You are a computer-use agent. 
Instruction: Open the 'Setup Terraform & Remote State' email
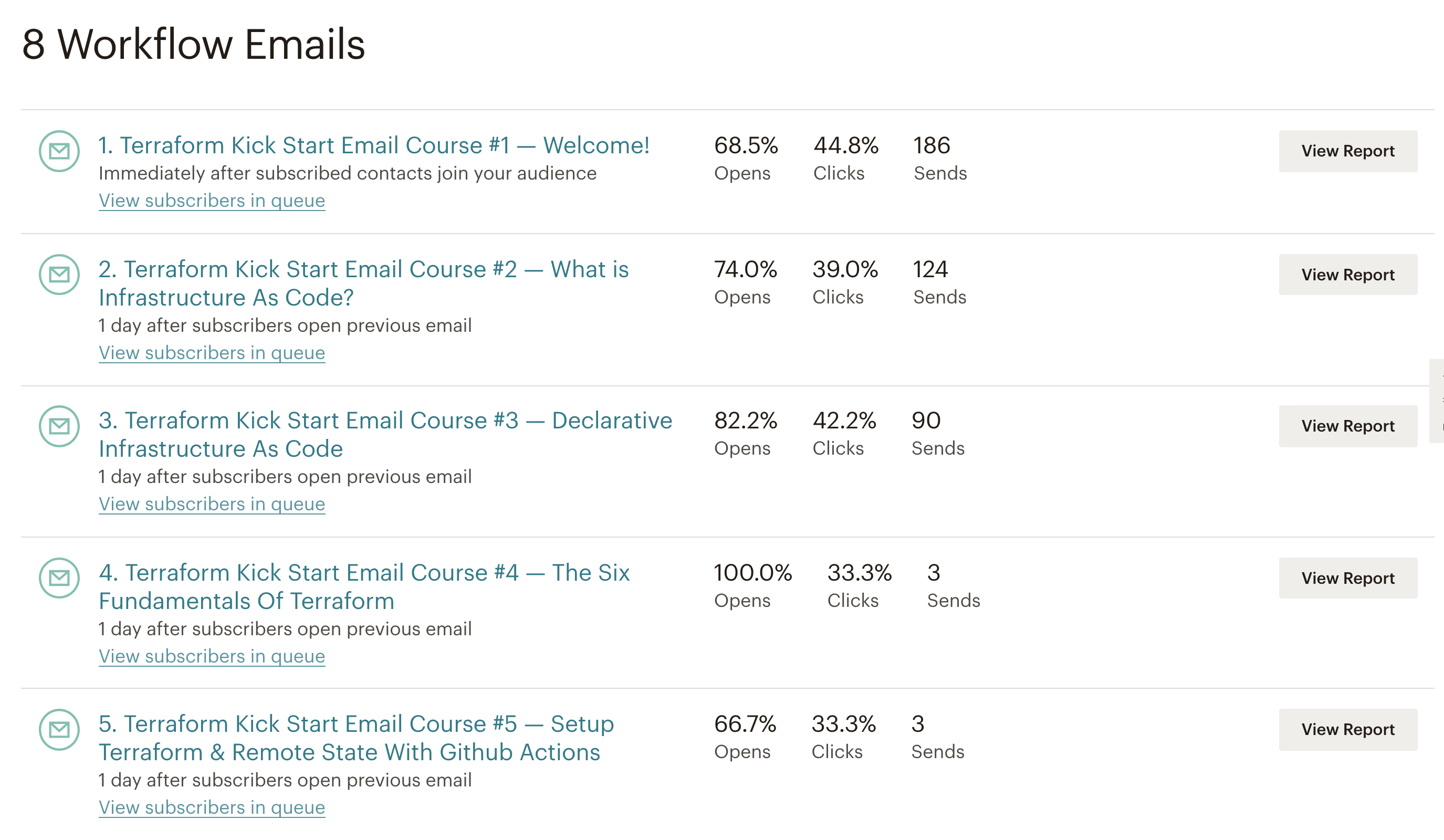[x=356, y=738]
